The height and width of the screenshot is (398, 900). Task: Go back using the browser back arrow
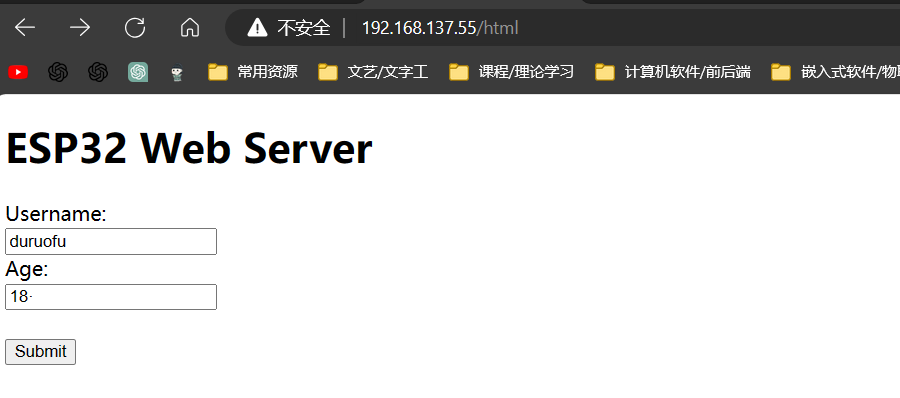click(25, 27)
